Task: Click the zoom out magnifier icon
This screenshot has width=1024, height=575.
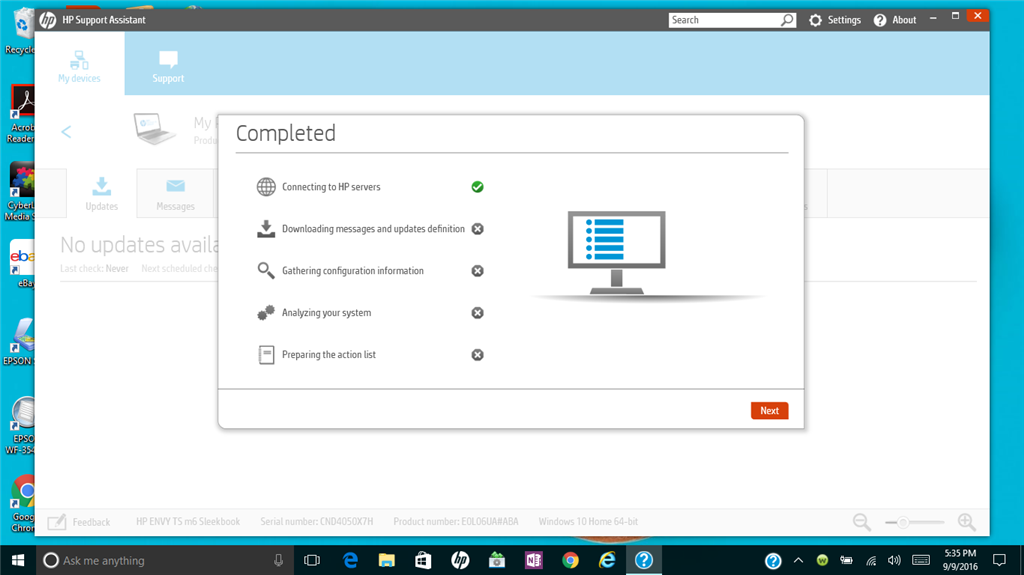Action: 861,521
